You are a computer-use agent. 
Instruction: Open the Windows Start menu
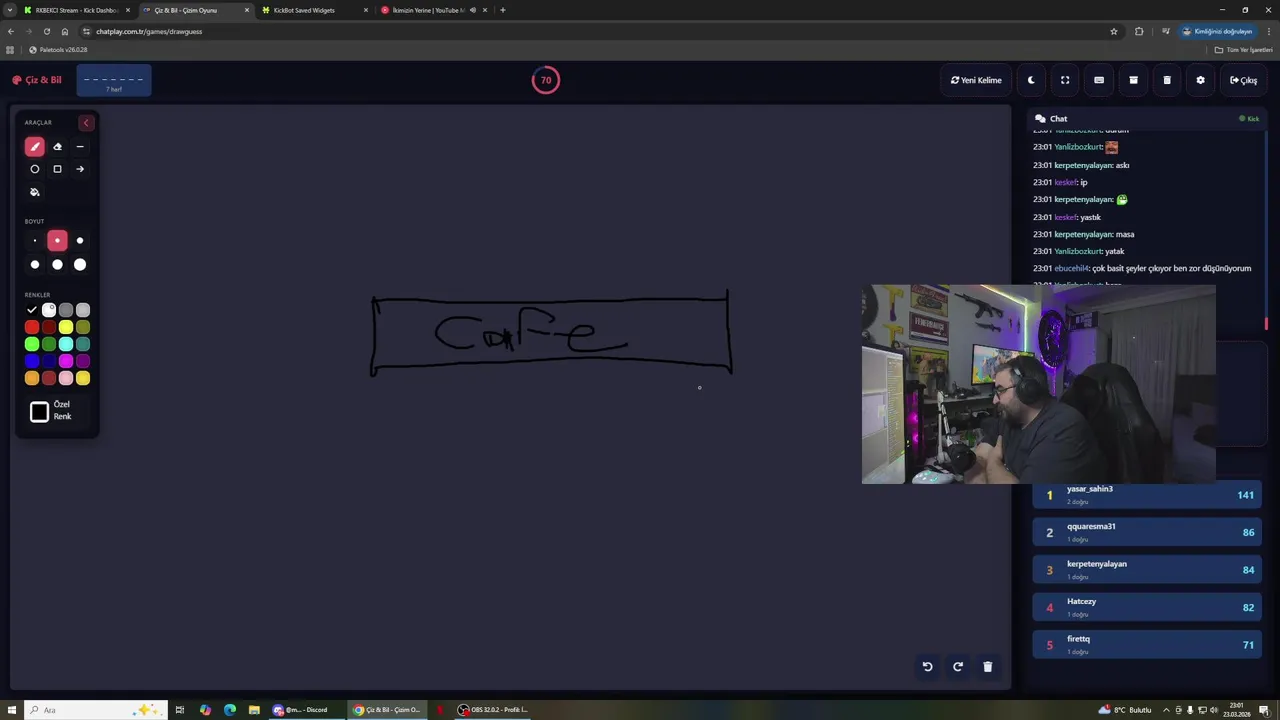pyautogui.click(x=12, y=710)
